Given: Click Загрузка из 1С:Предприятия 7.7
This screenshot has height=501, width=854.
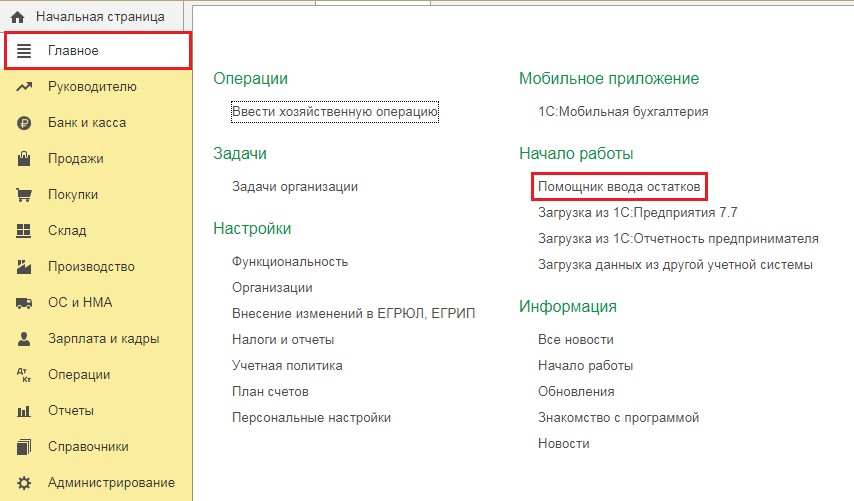Looking at the screenshot, I should pyautogui.click(x=638, y=212).
